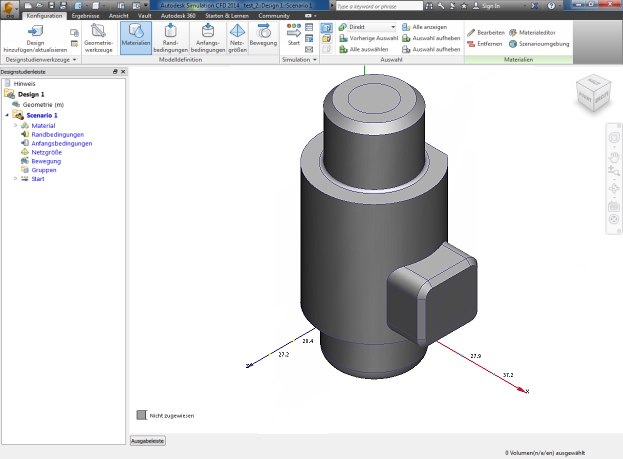Click Design hinzufügen/aktualisieren tool

pos(35,38)
